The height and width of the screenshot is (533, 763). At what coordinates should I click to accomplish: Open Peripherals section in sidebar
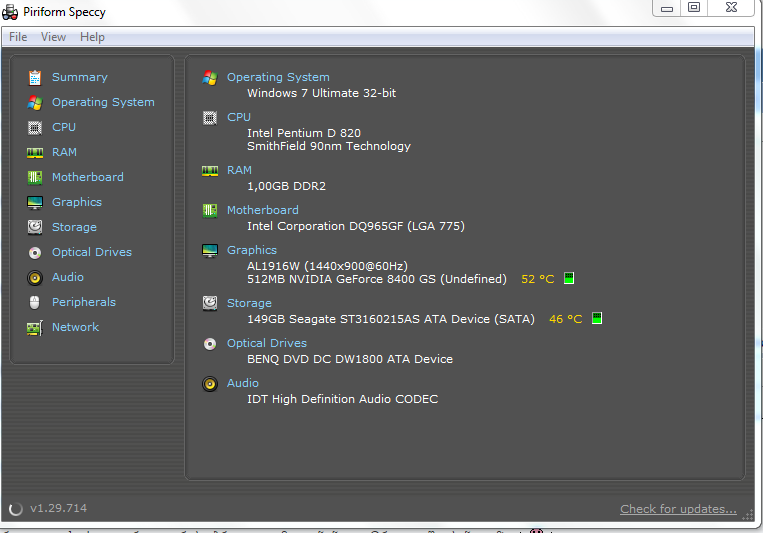tap(84, 302)
